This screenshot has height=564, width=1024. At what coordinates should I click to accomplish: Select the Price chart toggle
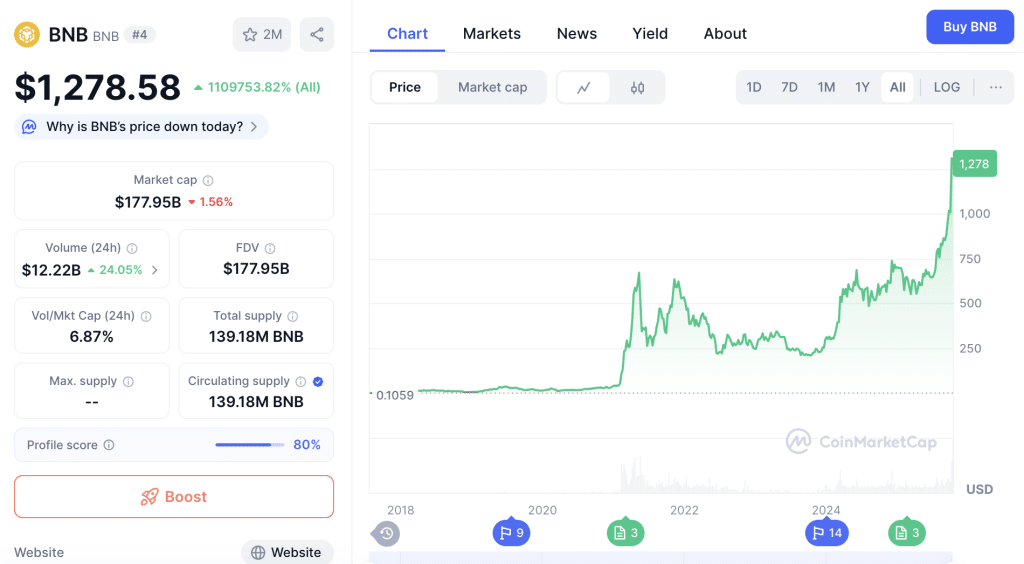pos(405,87)
